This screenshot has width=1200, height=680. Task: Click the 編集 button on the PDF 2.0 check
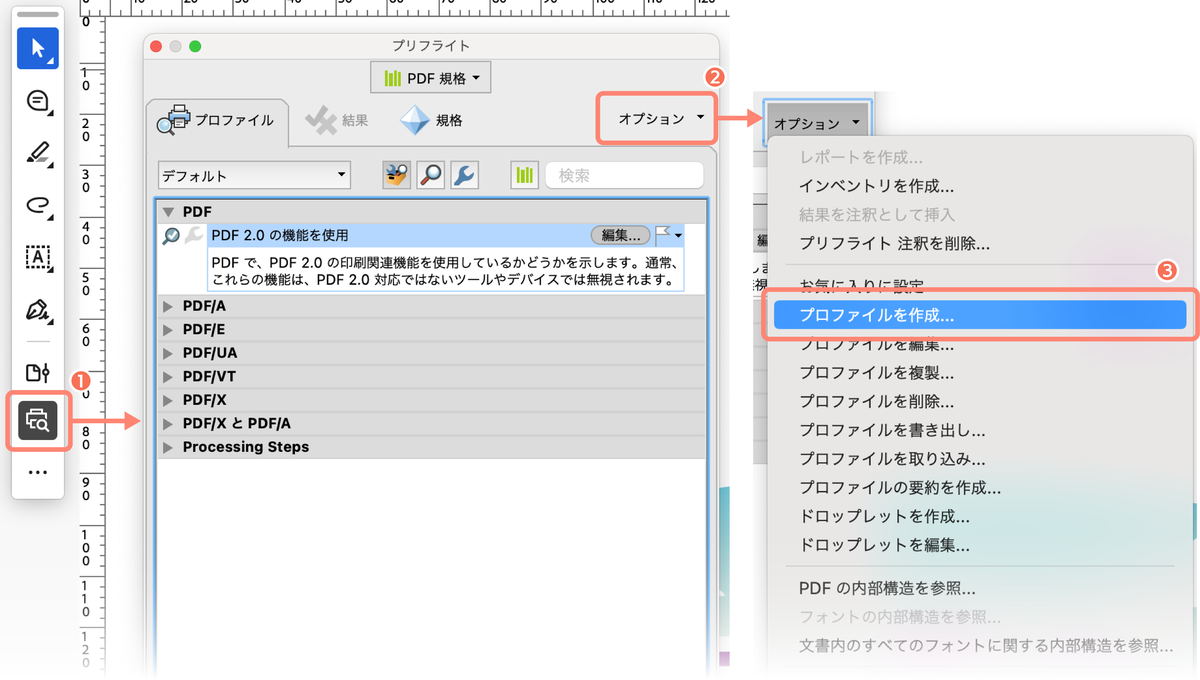point(620,235)
